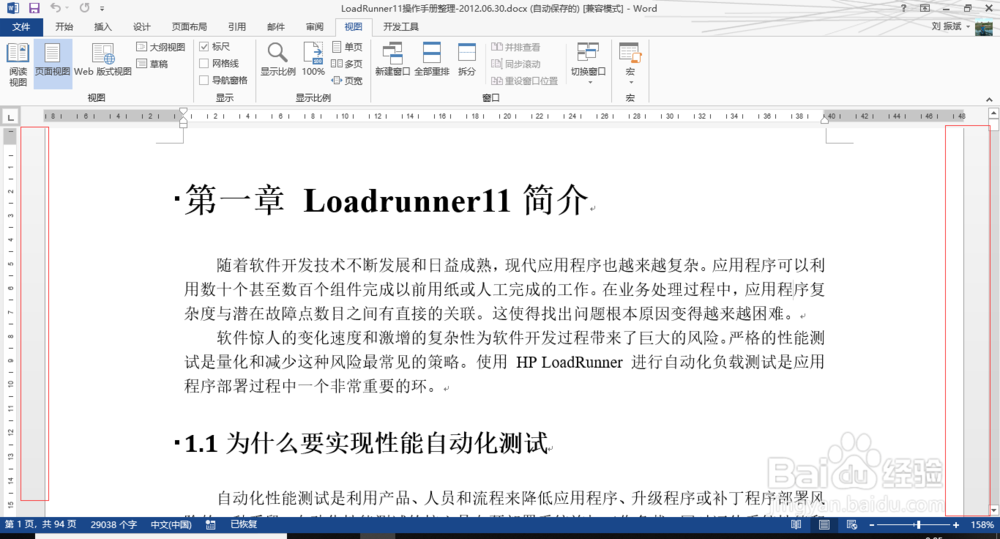The height and width of the screenshot is (539, 1000).
Task: Redo with the repeat arrow icon
Action: point(85,8)
